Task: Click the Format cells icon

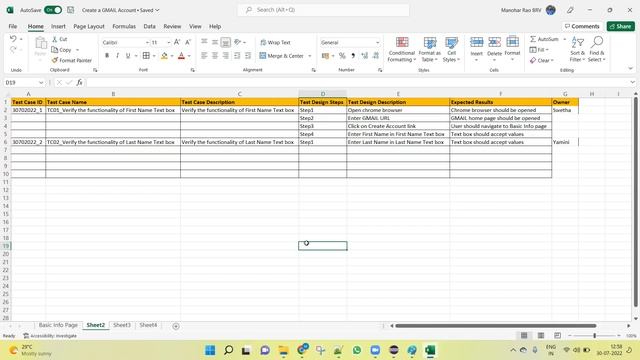Action: 512,42
